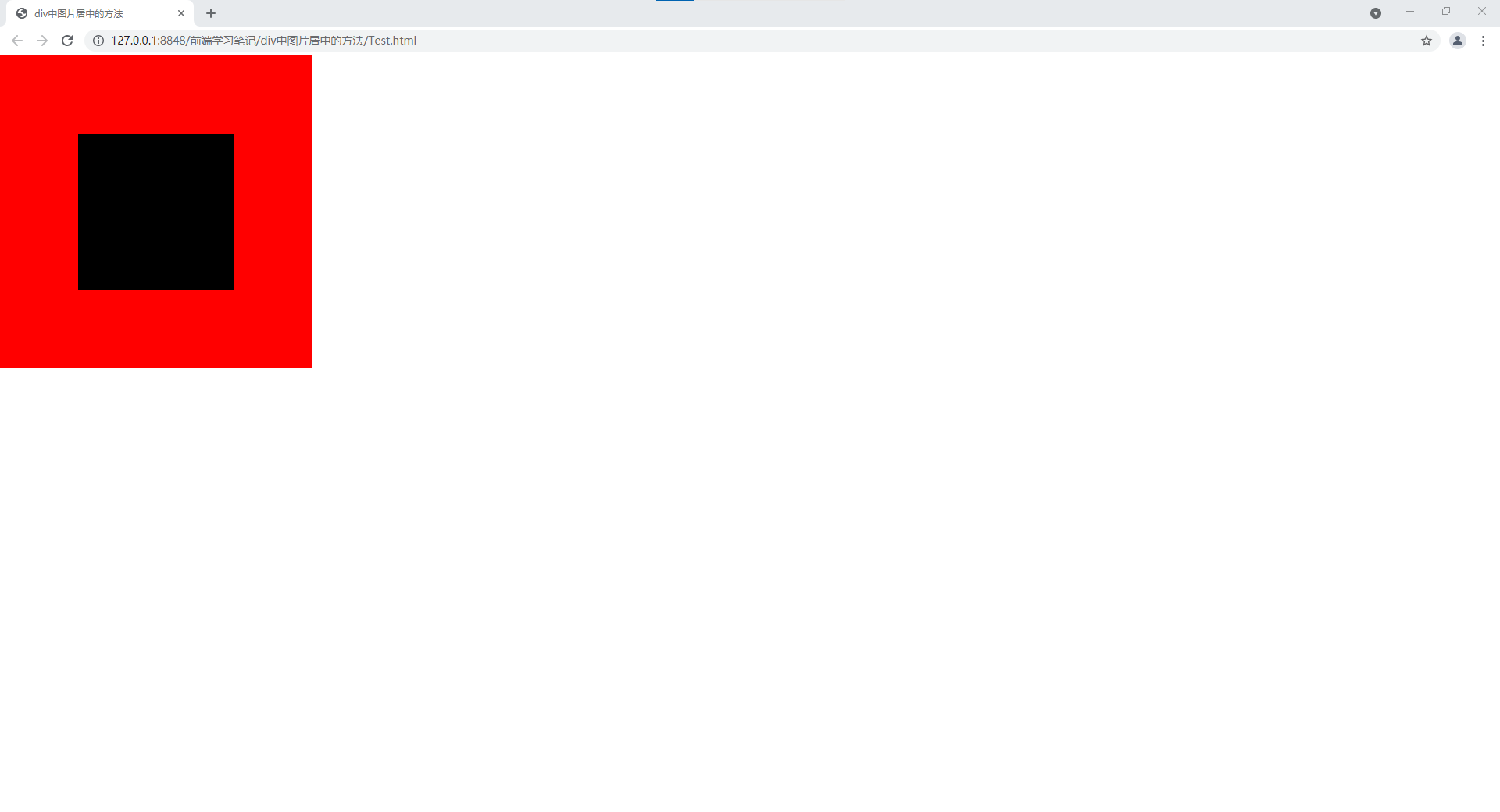View site information icon in the address bar
The width and height of the screenshot is (1500, 812).
pos(98,41)
